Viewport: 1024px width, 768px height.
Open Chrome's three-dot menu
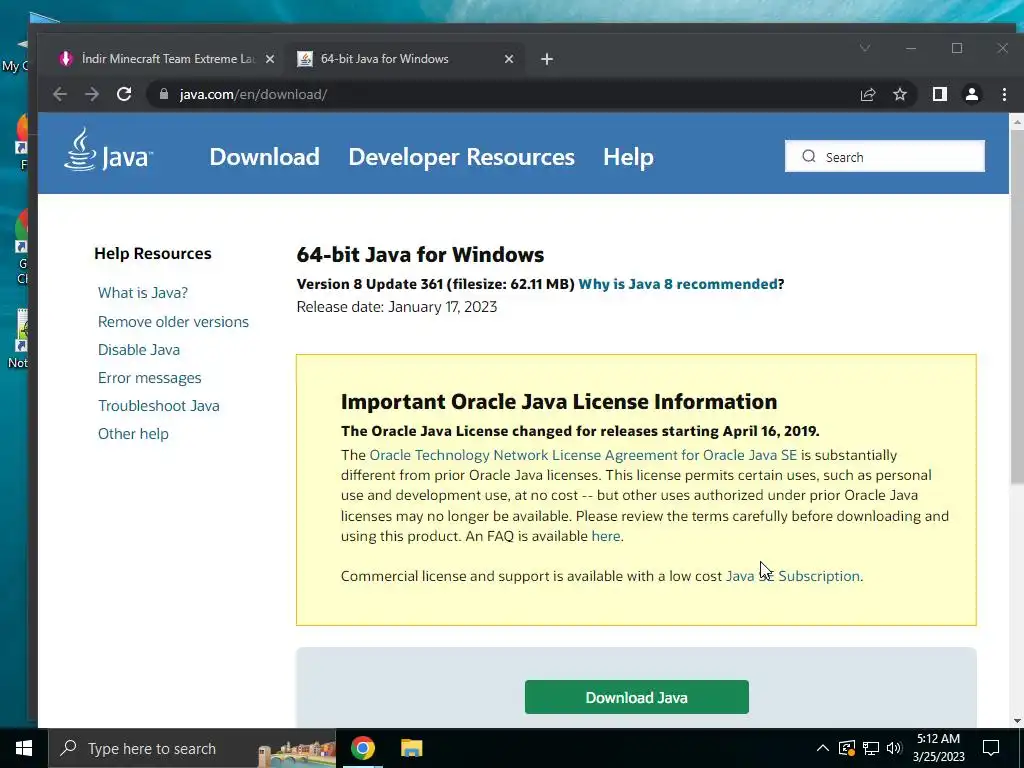(1004, 94)
